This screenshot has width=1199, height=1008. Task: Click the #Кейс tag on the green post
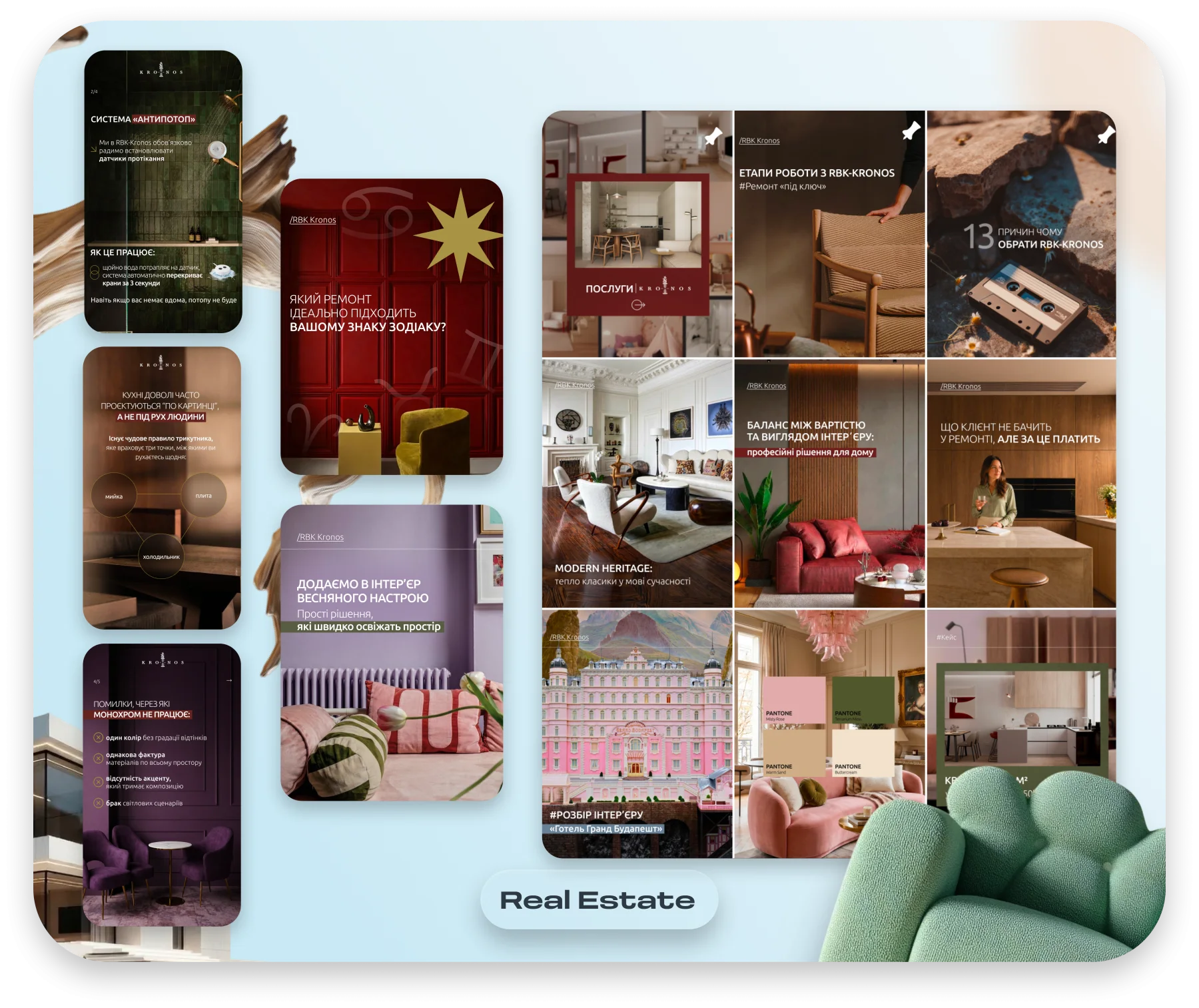947,638
